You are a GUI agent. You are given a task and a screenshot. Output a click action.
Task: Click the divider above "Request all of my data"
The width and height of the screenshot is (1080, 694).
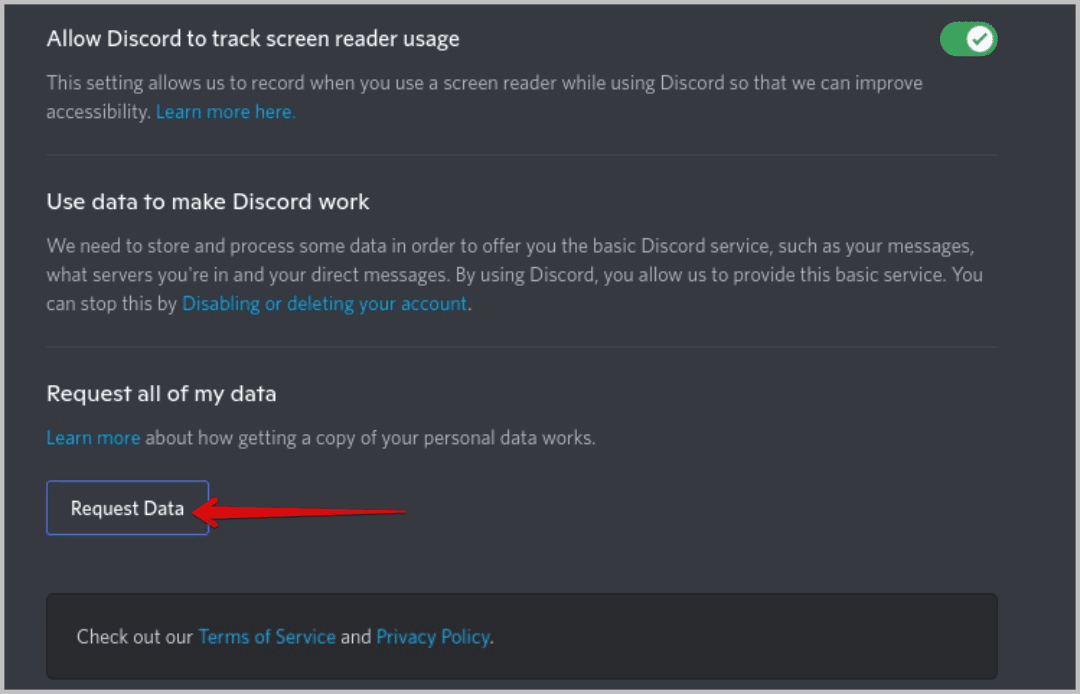[521, 347]
